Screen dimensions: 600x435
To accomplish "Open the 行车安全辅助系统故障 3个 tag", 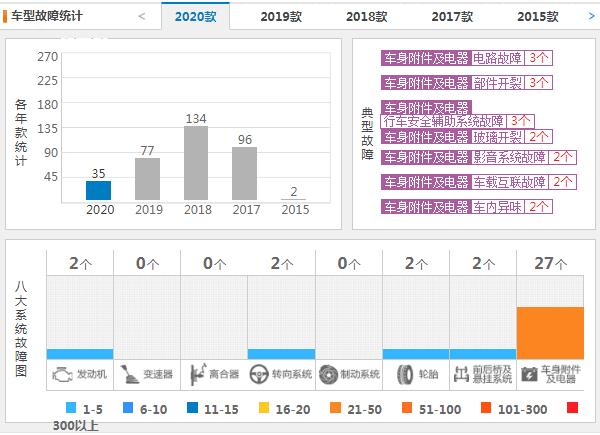I will pyautogui.click(x=458, y=114).
